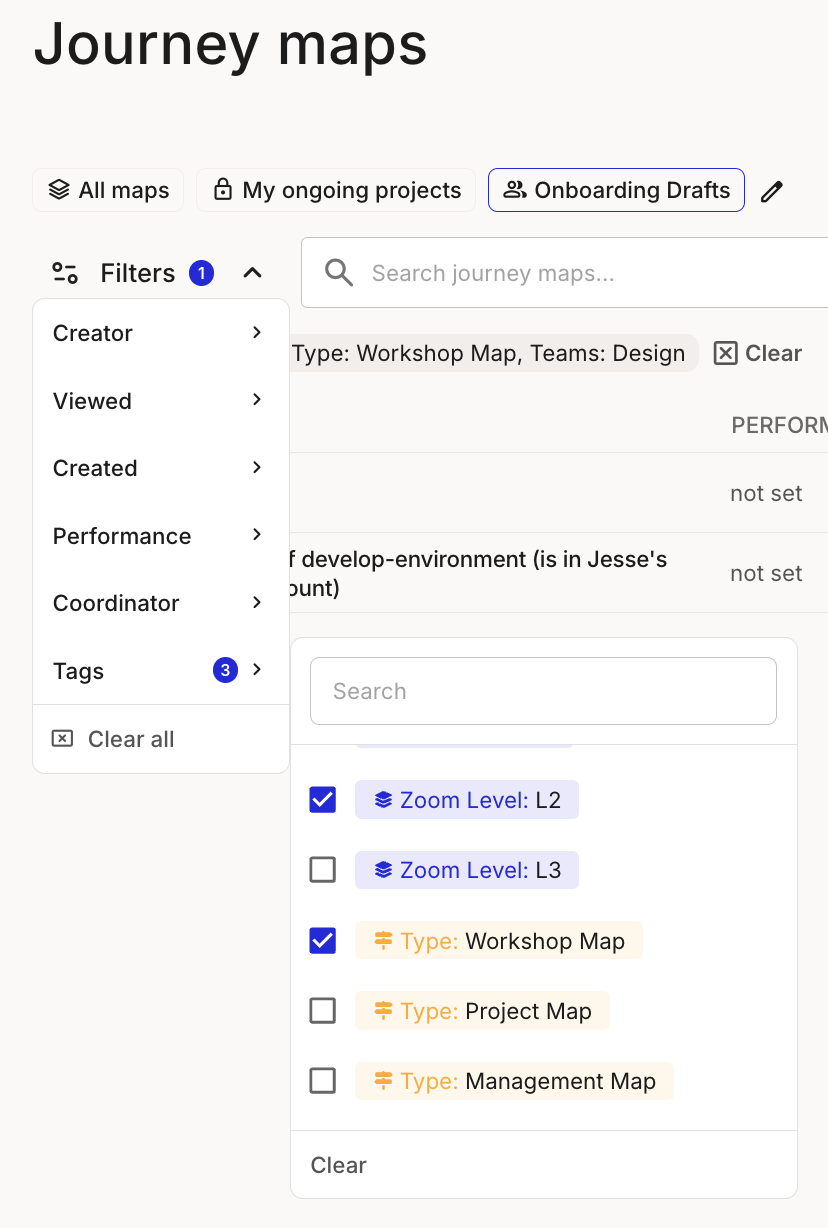Screen dimensions: 828x1228
Task: Click the lock icon in My ongoing projects
Action: 223,190
